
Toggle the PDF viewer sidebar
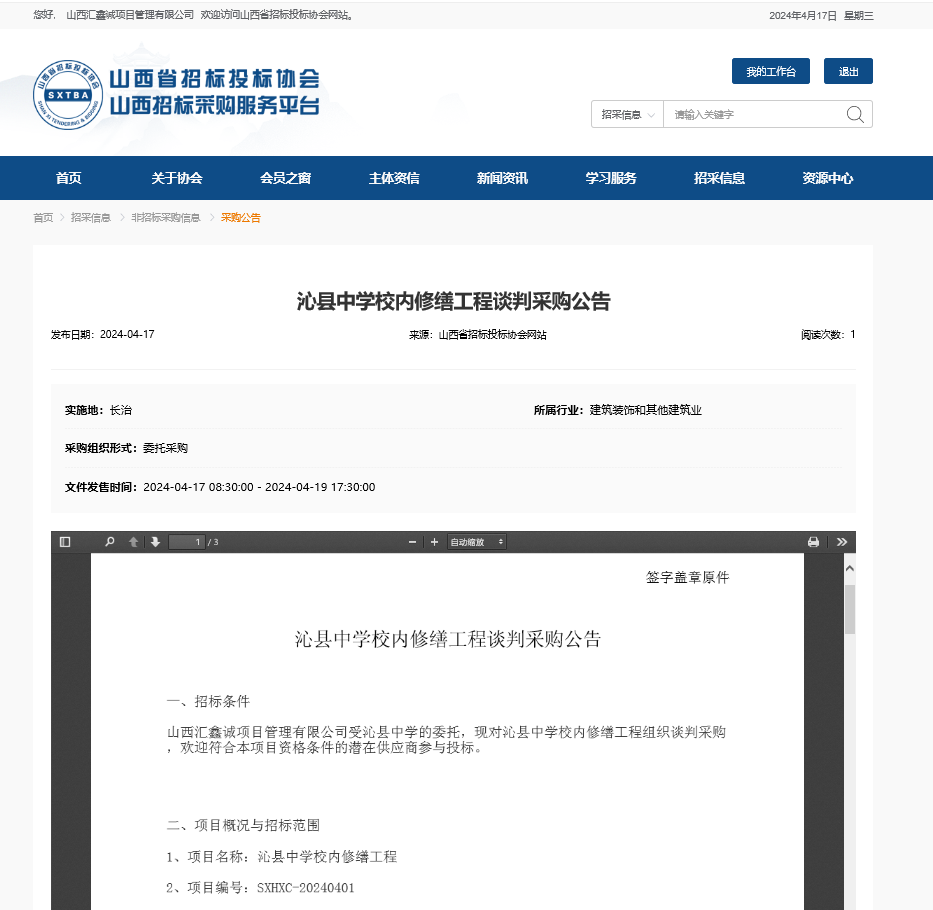click(x=65, y=542)
